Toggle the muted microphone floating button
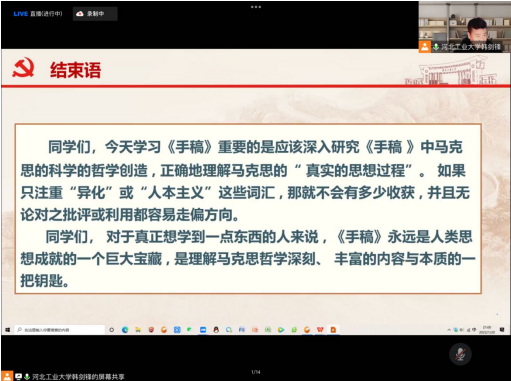Screen dimensions: 511x381 (x=460, y=354)
